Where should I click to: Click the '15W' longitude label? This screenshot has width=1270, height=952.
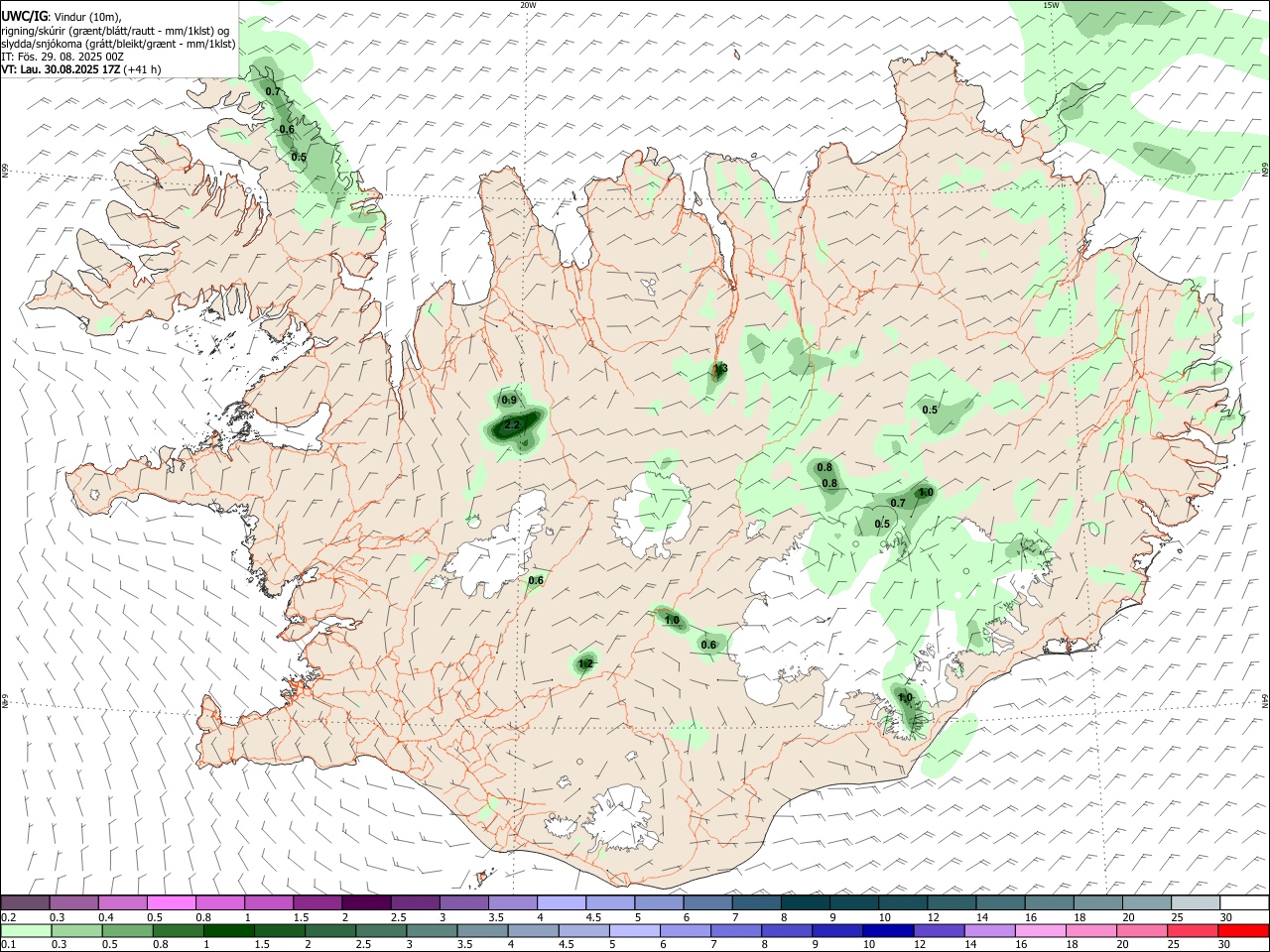tap(1051, 5)
